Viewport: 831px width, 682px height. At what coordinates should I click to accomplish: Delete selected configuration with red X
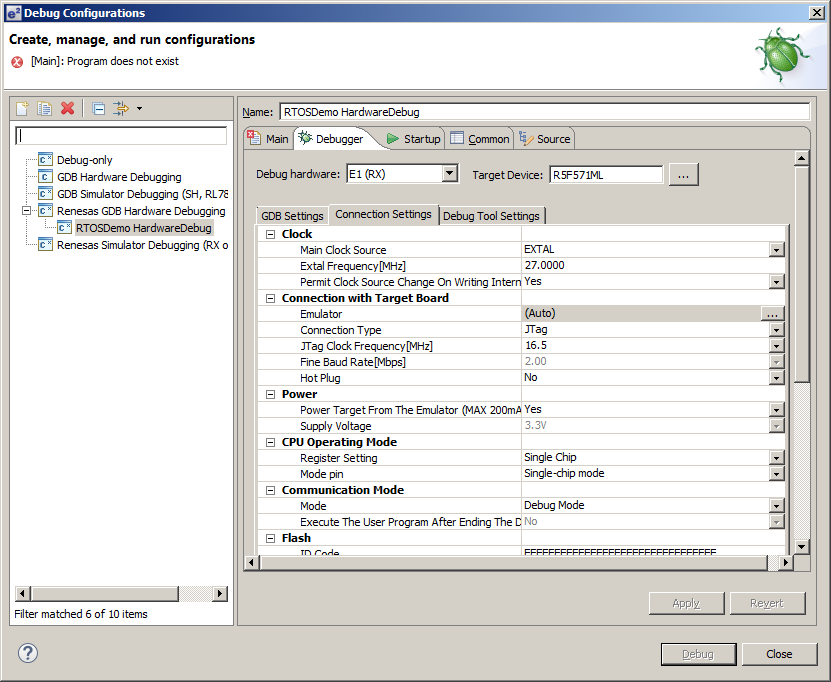[x=68, y=108]
